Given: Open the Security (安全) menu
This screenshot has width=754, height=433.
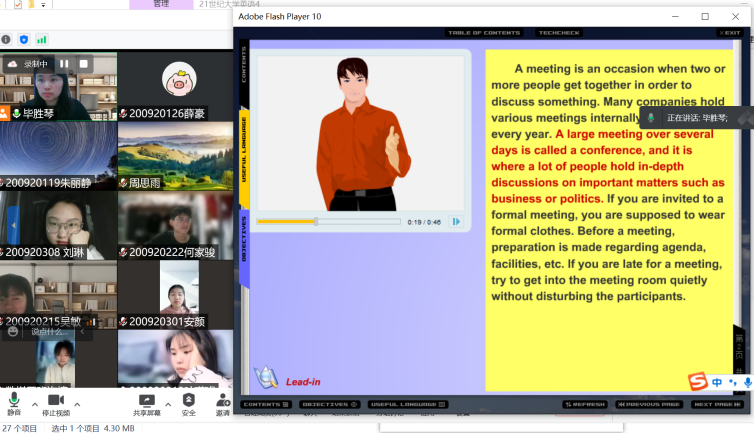Looking at the screenshot, I should (188, 403).
